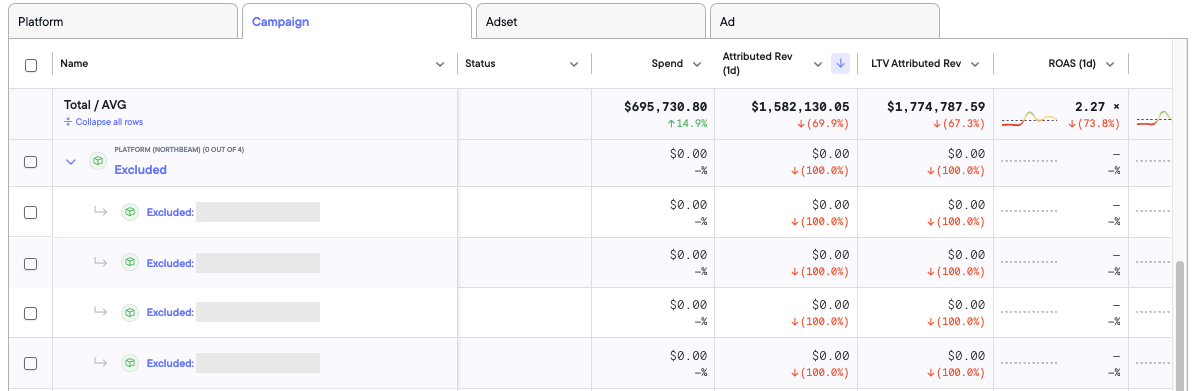Click the green 14.9% spend change
The width and height of the screenshot is (1194, 391).
coord(687,123)
